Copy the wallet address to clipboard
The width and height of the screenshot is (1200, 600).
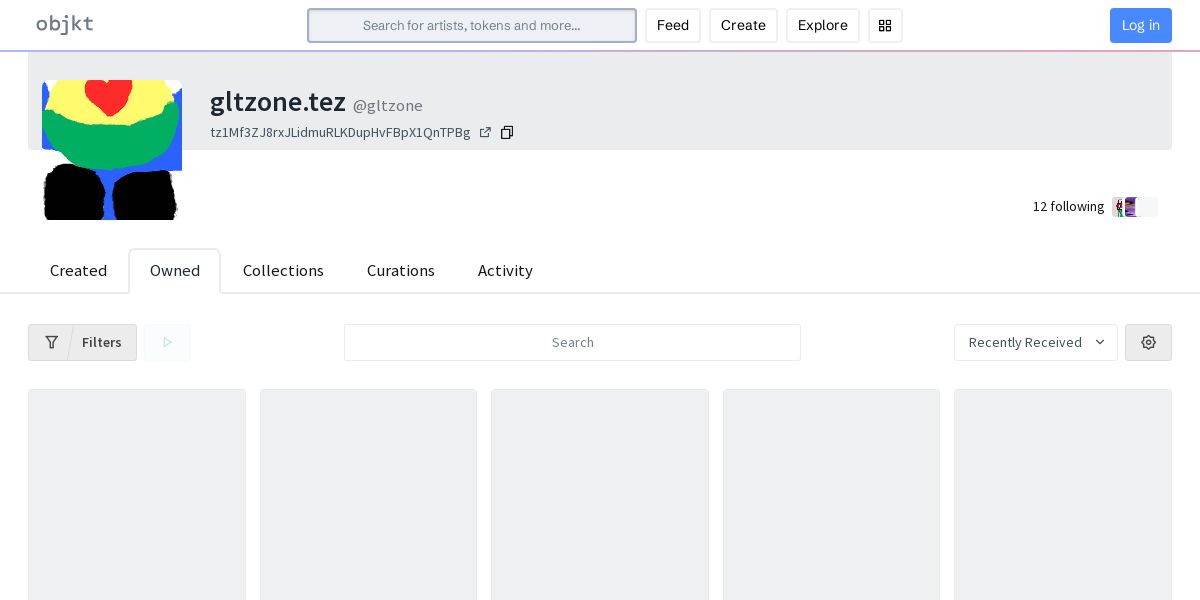coord(507,133)
